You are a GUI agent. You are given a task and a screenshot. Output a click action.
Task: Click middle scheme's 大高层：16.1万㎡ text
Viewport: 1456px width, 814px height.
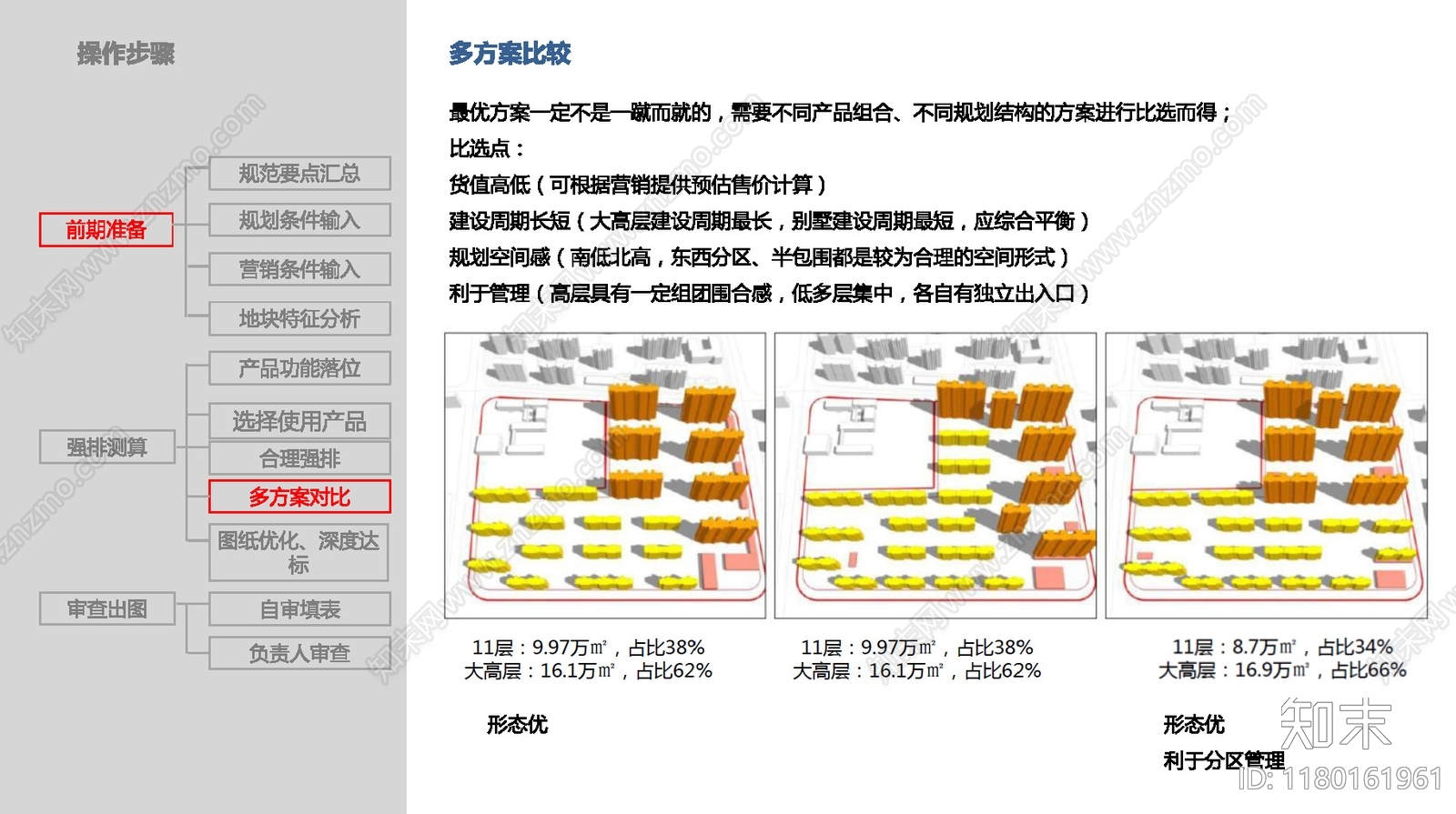[917, 671]
